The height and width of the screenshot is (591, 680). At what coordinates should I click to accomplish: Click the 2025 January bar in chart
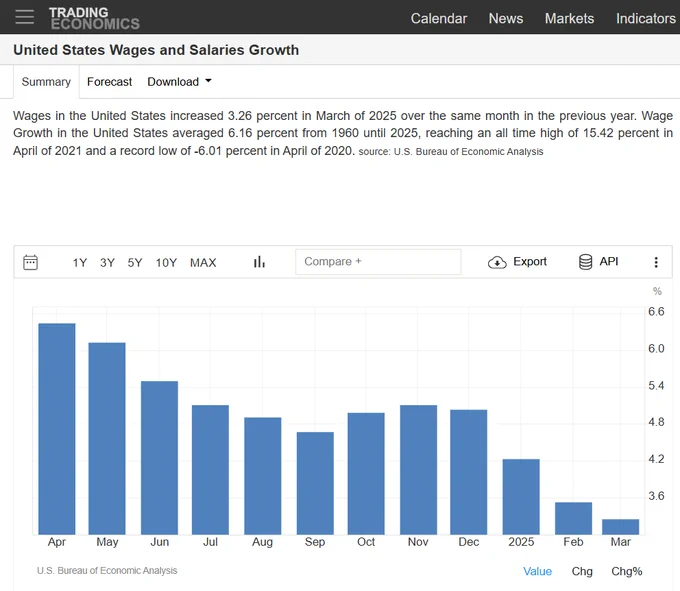click(521, 496)
